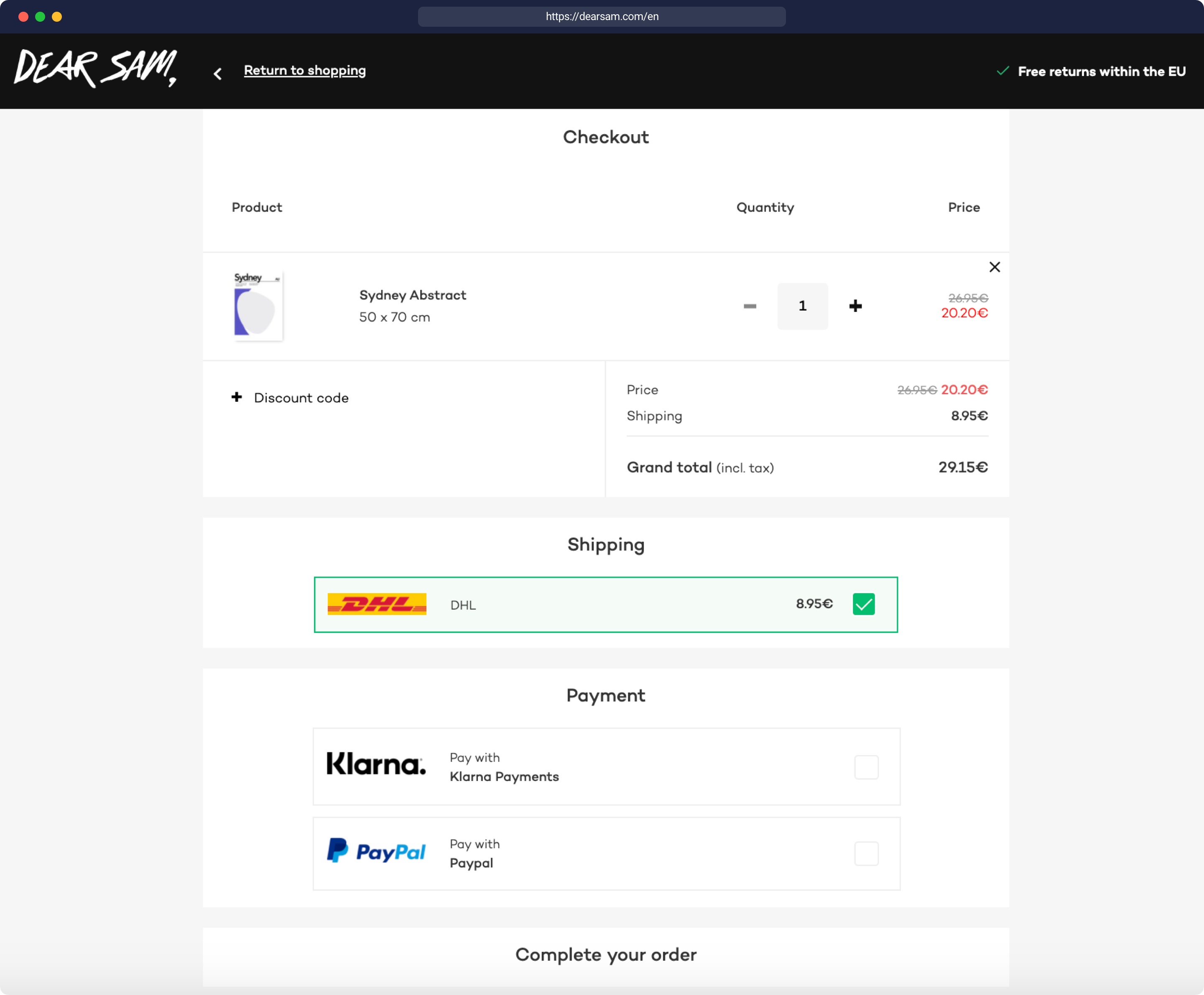Click the Klarna logo
The height and width of the screenshot is (995, 1204).
tap(376, 765)
